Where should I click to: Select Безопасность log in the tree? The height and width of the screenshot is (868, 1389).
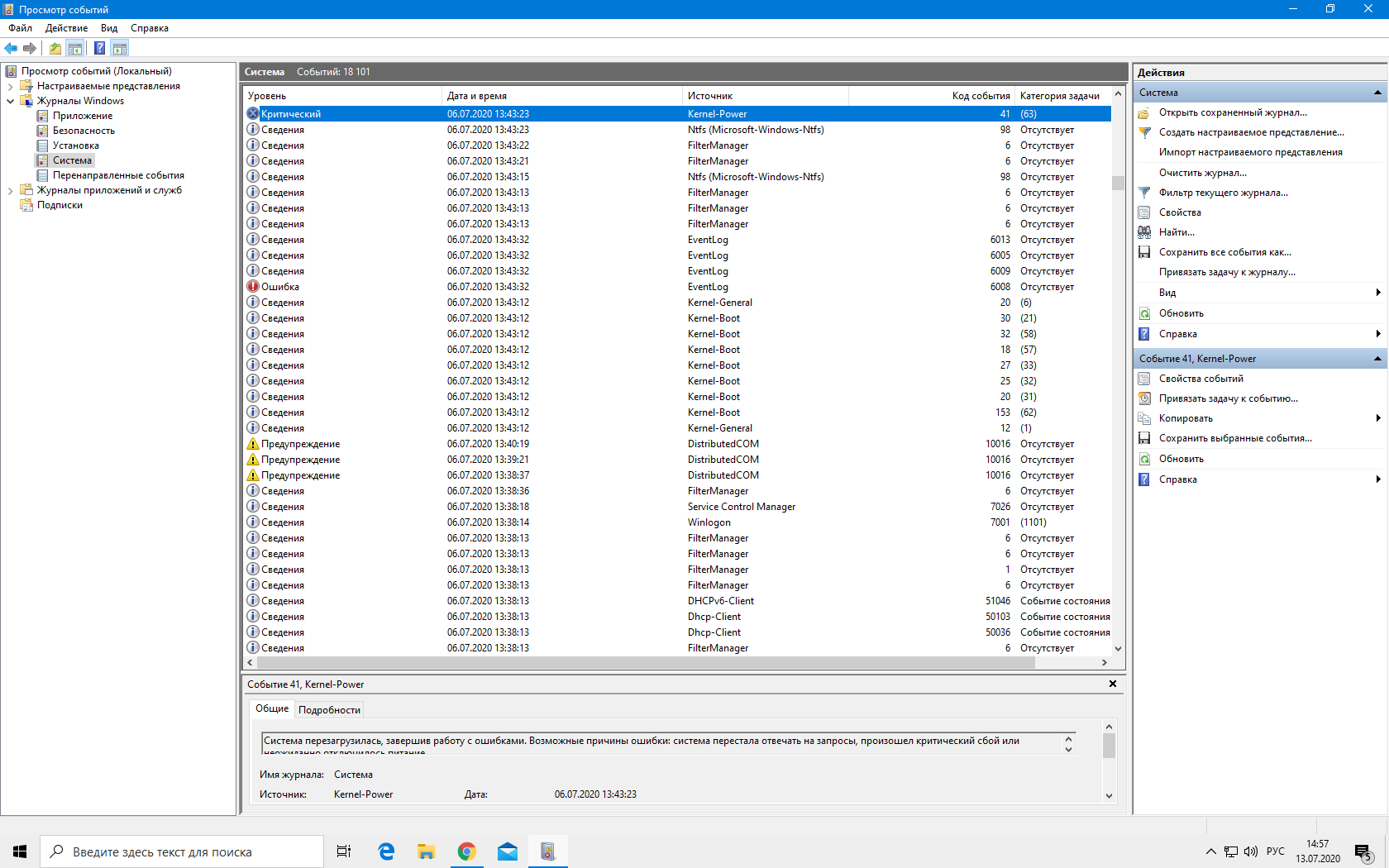(x=84, y=131)
